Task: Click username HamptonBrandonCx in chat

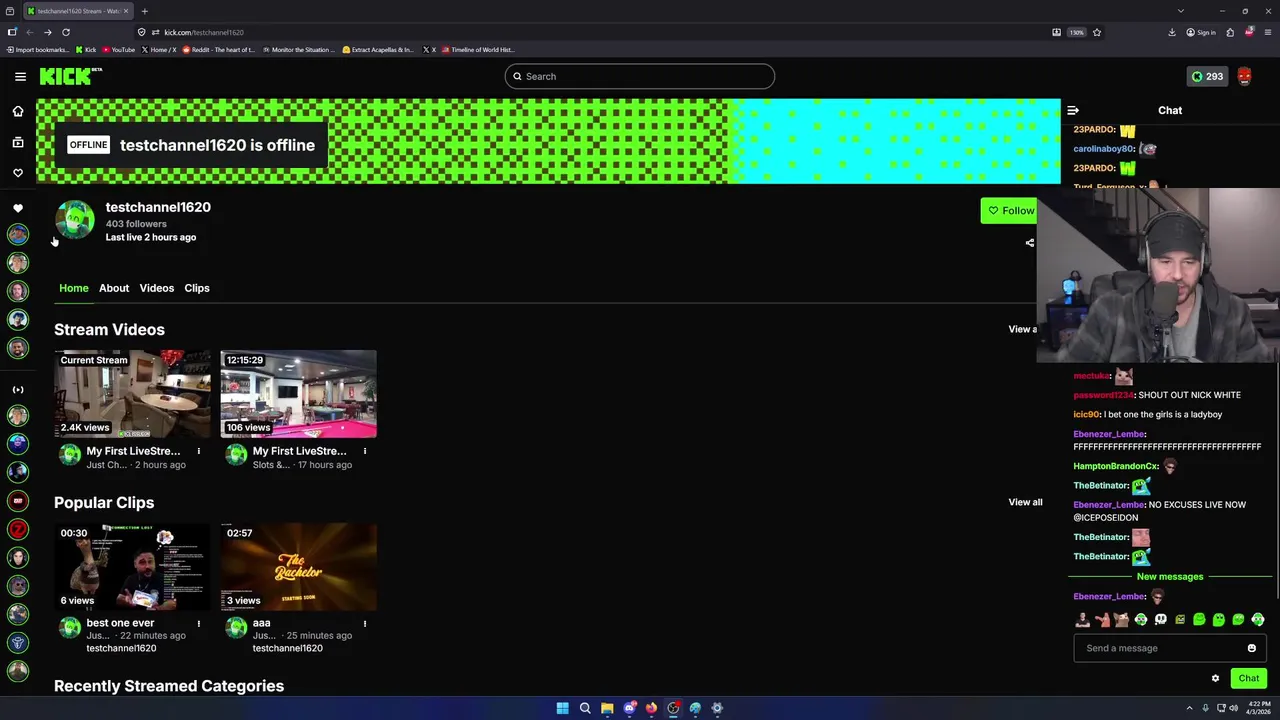Action: pos(1115,466)
